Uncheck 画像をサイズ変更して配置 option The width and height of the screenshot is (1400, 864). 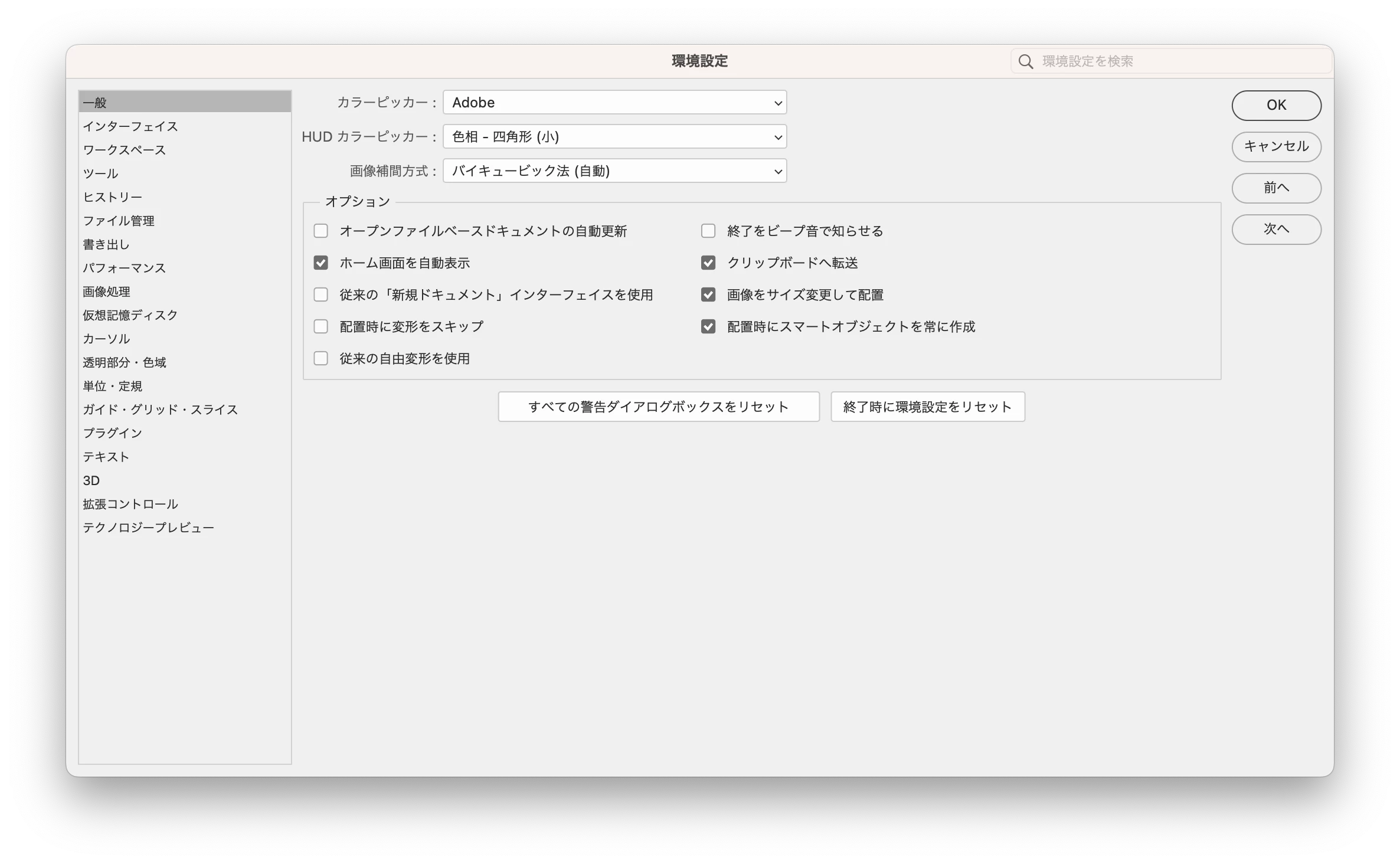click(708, 294)
